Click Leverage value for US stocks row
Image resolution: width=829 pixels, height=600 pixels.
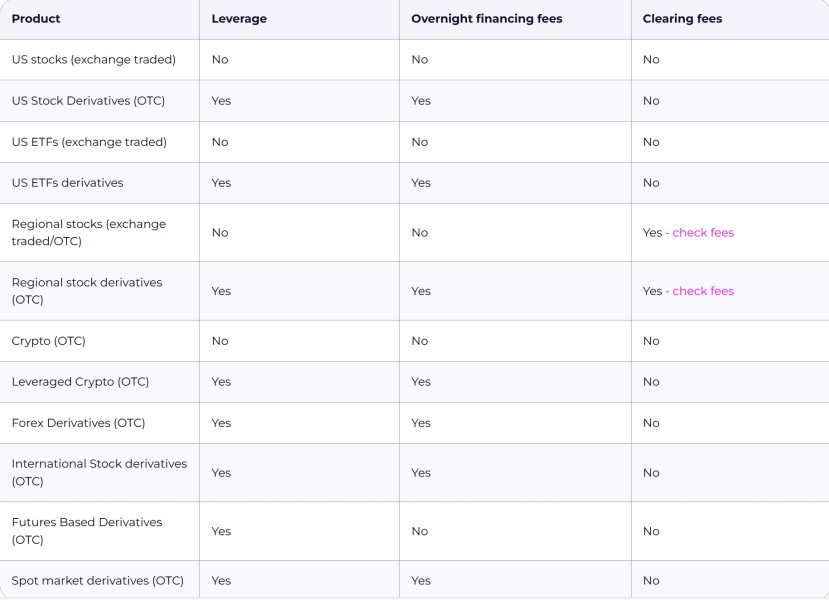click(220, 60)
